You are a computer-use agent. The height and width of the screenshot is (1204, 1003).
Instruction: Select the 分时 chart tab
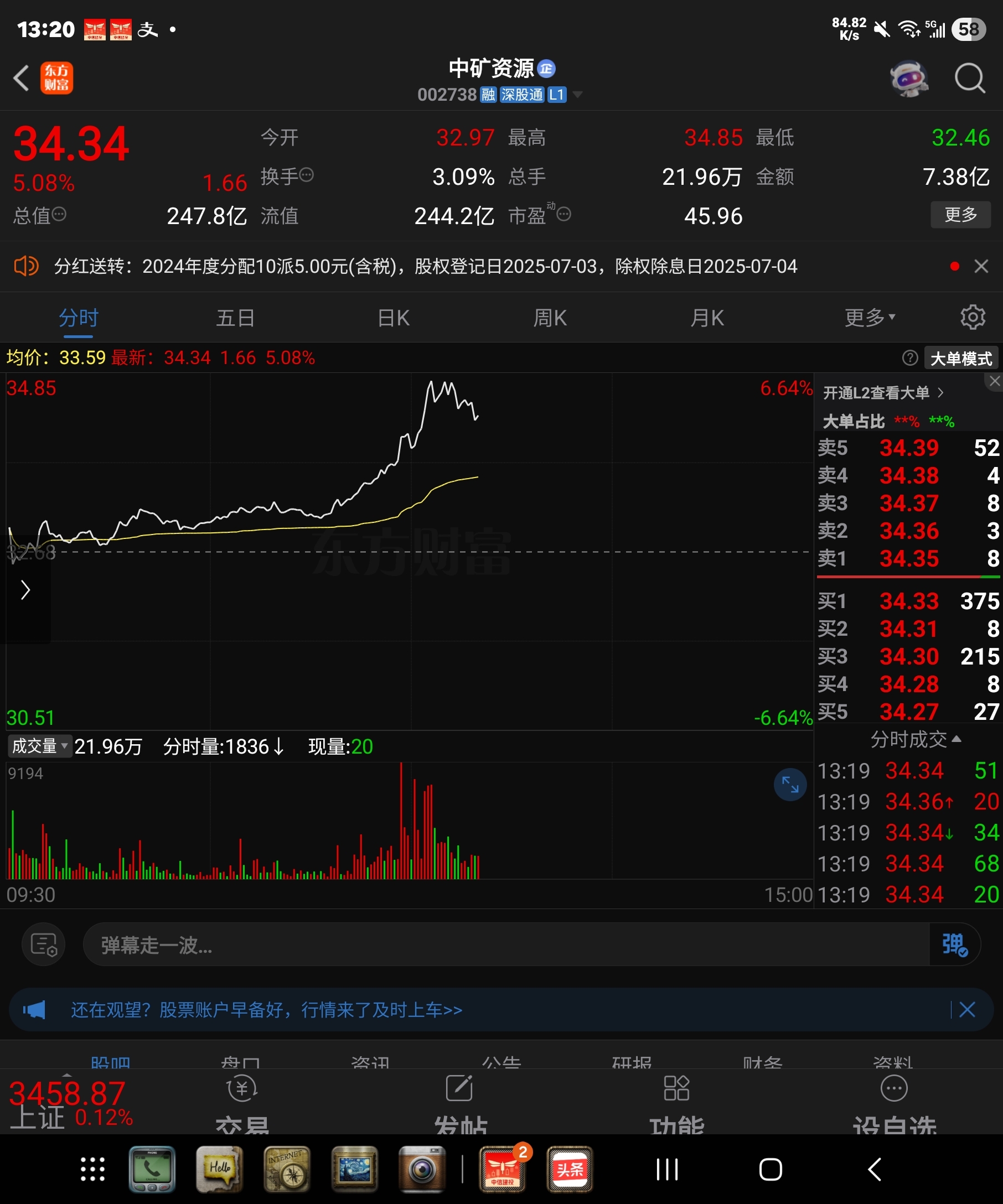pos(79,318)
